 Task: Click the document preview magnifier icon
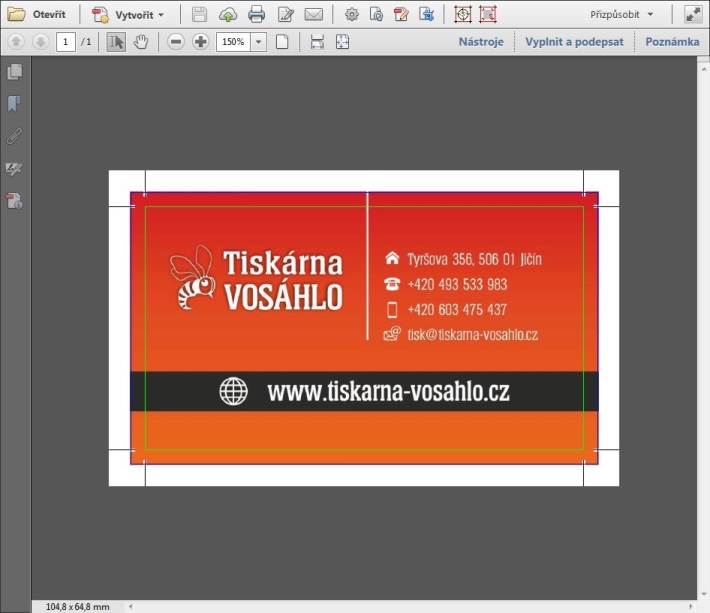click(x=376, y=14)
